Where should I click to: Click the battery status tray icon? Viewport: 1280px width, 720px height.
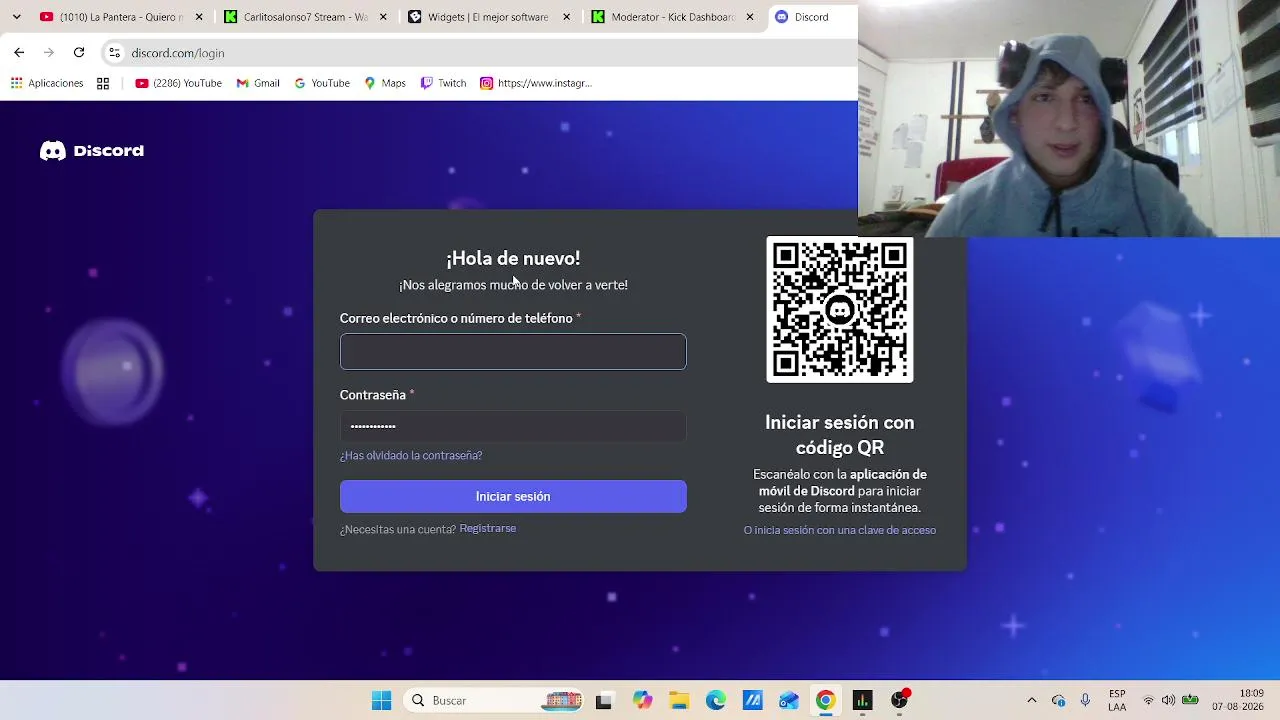[1191, 701]
